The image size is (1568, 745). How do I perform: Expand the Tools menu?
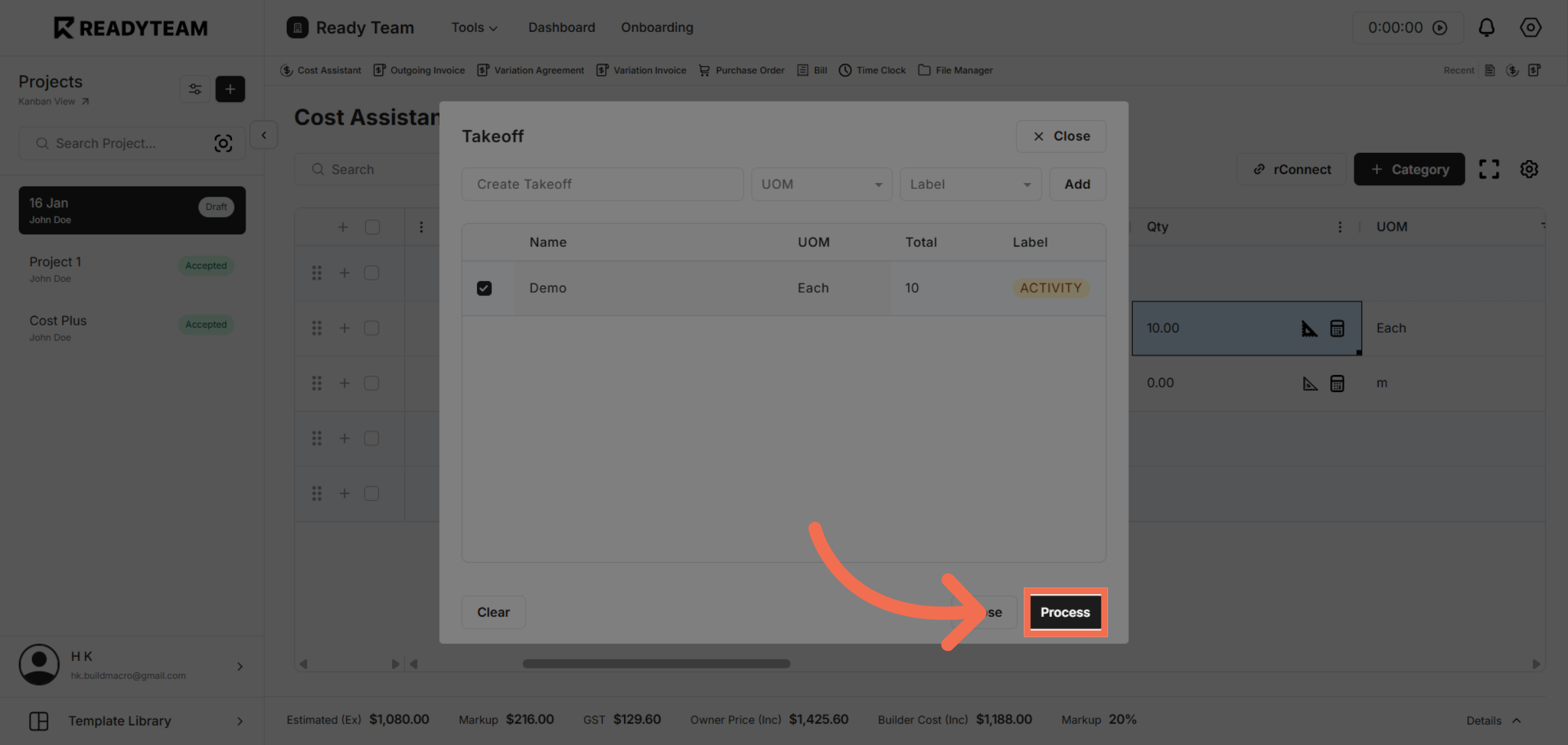(474, 27)
